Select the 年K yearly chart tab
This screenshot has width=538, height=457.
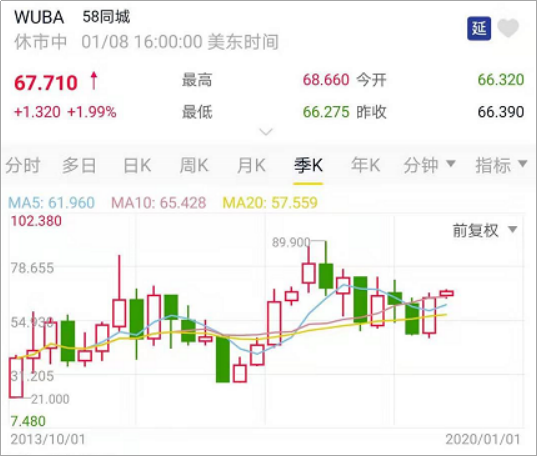click(365, 165)
